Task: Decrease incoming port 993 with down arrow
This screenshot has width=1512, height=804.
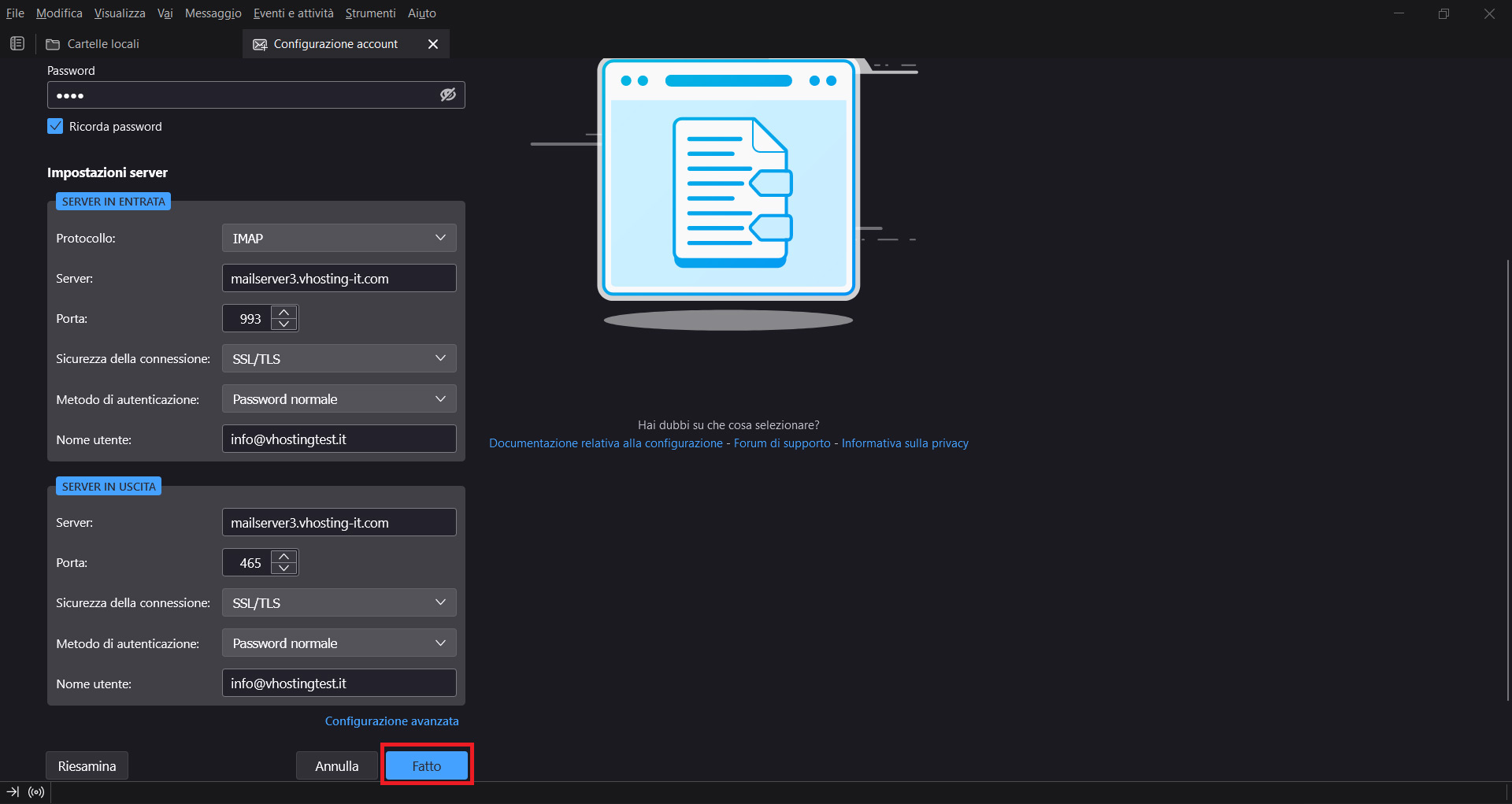Action: coord(284,324)
